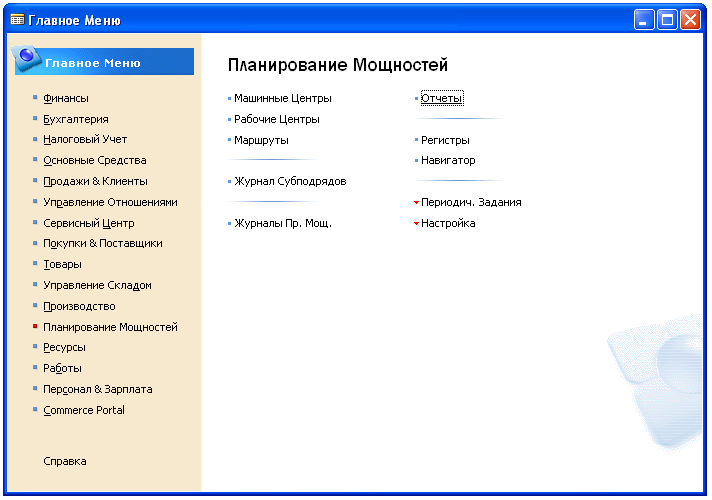Go to Производство section

click(x=79, y=306)
